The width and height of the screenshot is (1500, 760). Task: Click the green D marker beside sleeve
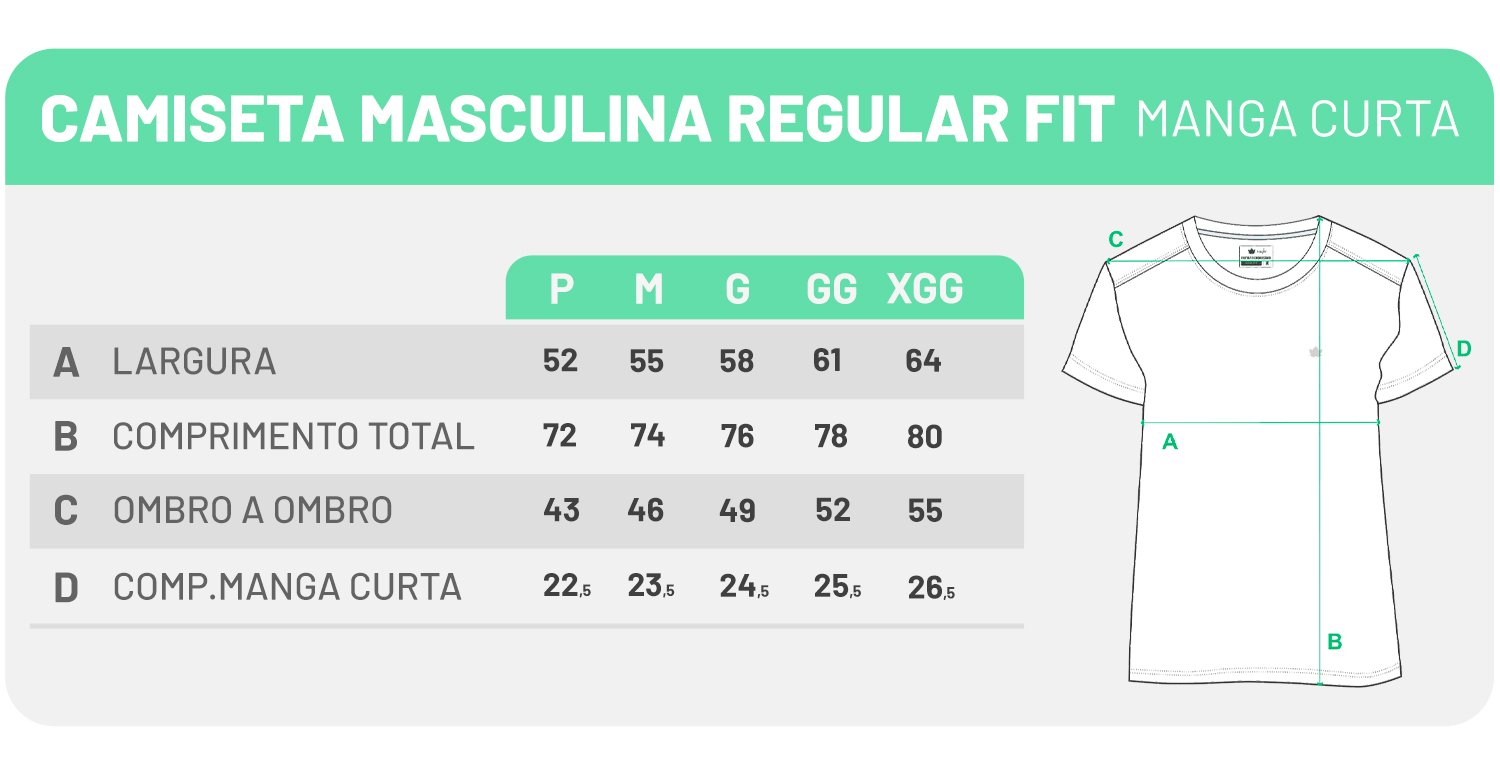tap(1463, 349)
